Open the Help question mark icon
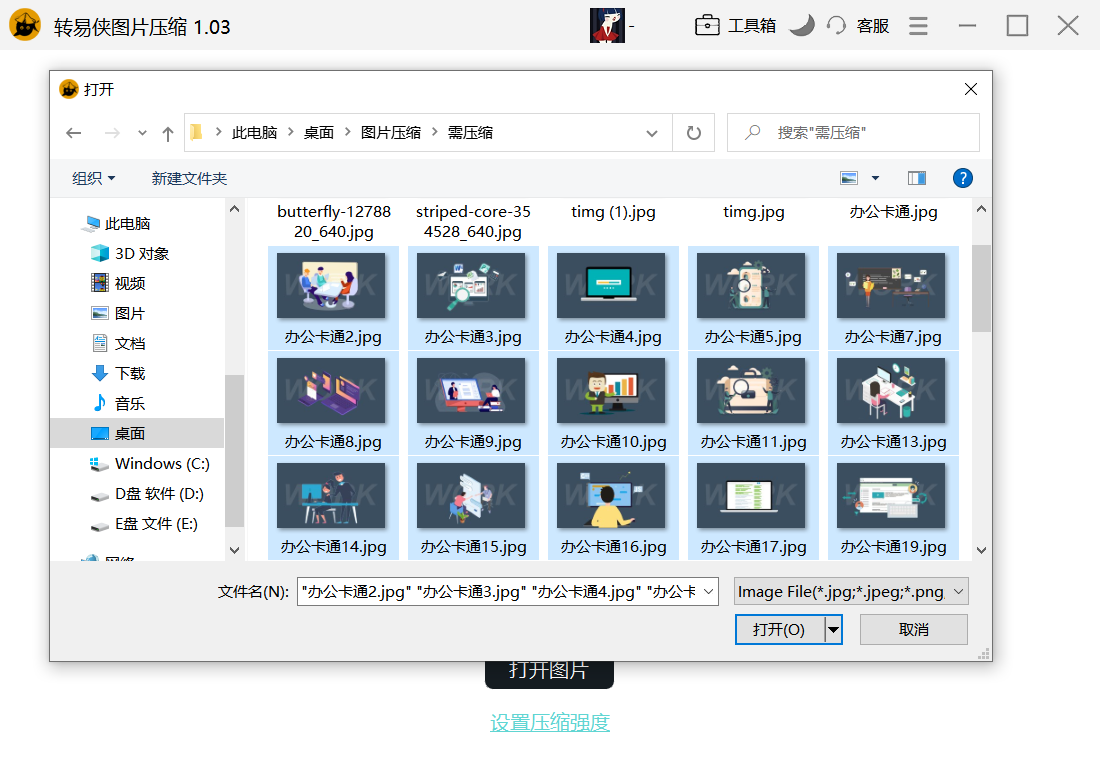Image resolution: width=1100 pixels, height=775 pixels. (962, 178)
